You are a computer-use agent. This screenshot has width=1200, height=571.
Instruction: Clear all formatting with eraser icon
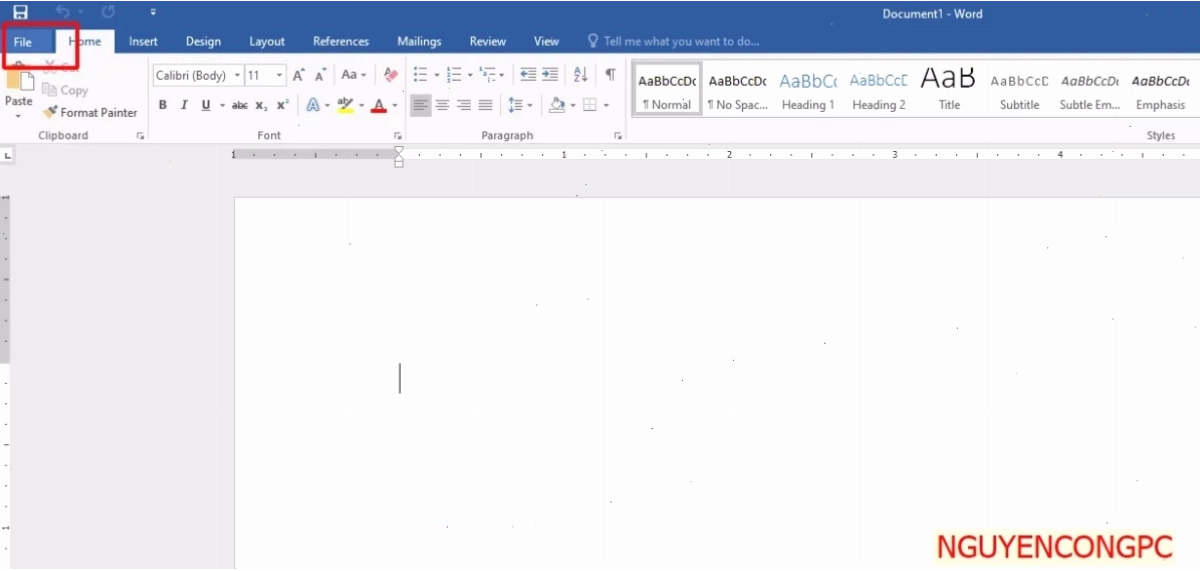pyautogui.click(x=390, y=75)
